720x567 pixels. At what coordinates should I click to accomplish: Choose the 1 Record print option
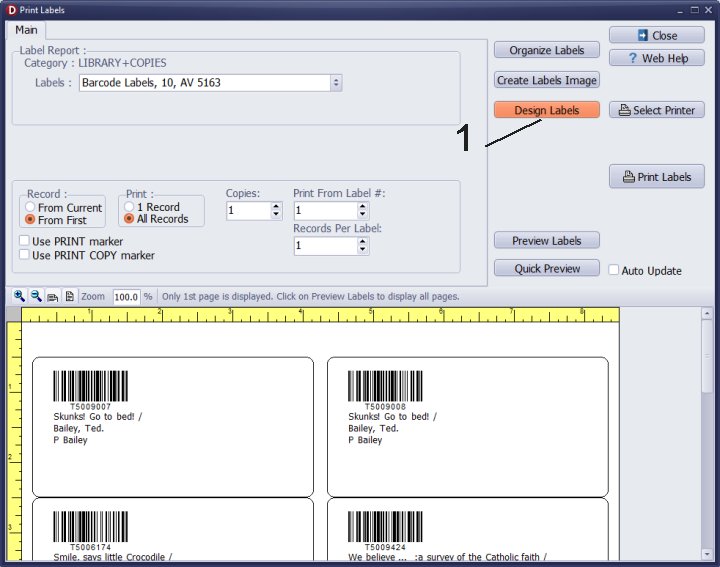[130, 207]
